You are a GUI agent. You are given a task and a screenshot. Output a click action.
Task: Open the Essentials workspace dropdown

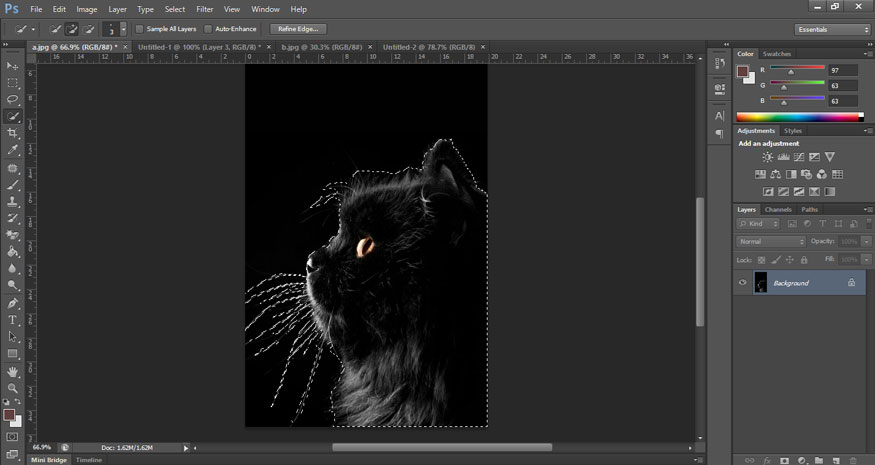click(831, 30)
